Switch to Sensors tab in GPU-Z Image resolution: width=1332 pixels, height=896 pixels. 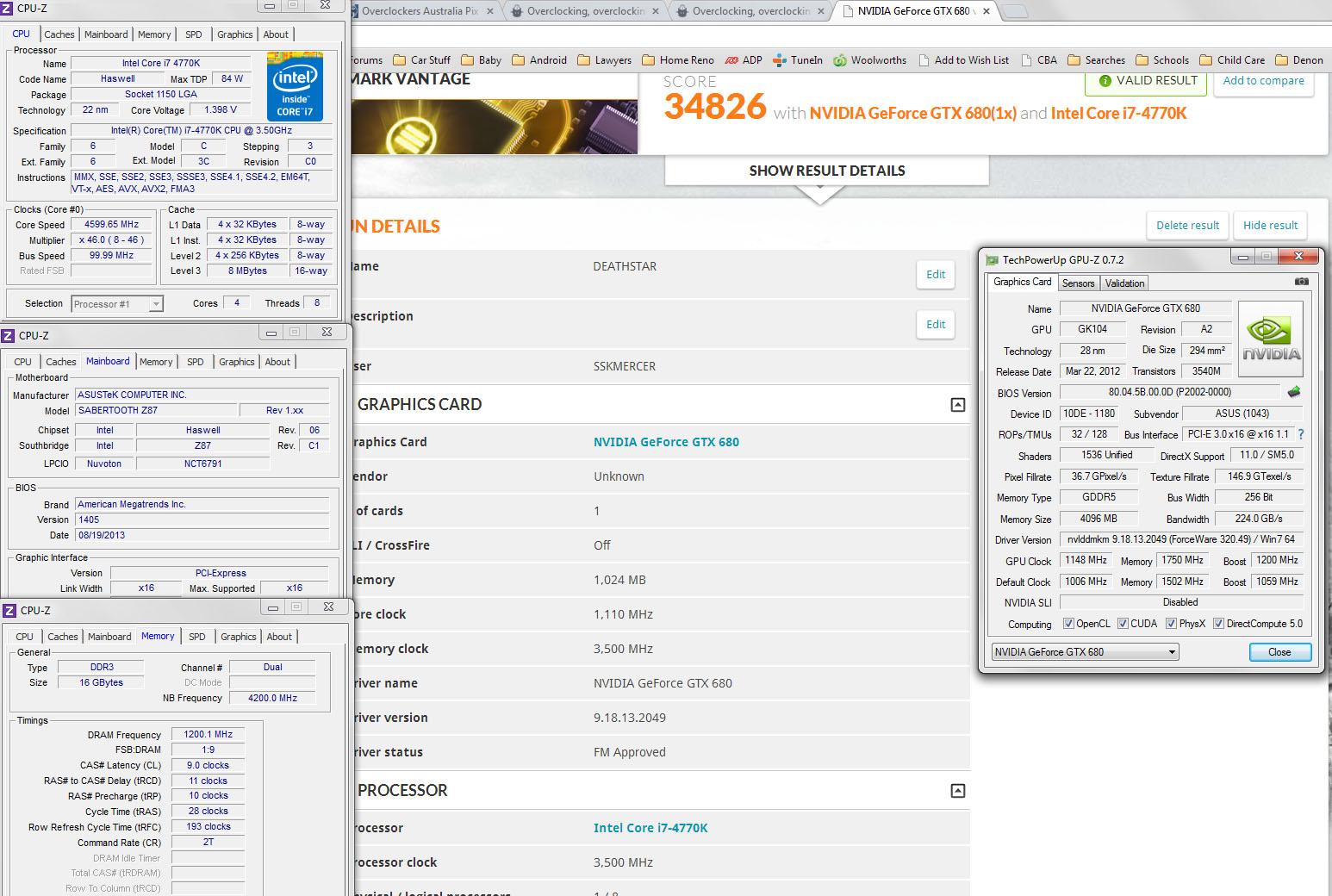point(1078,283)
